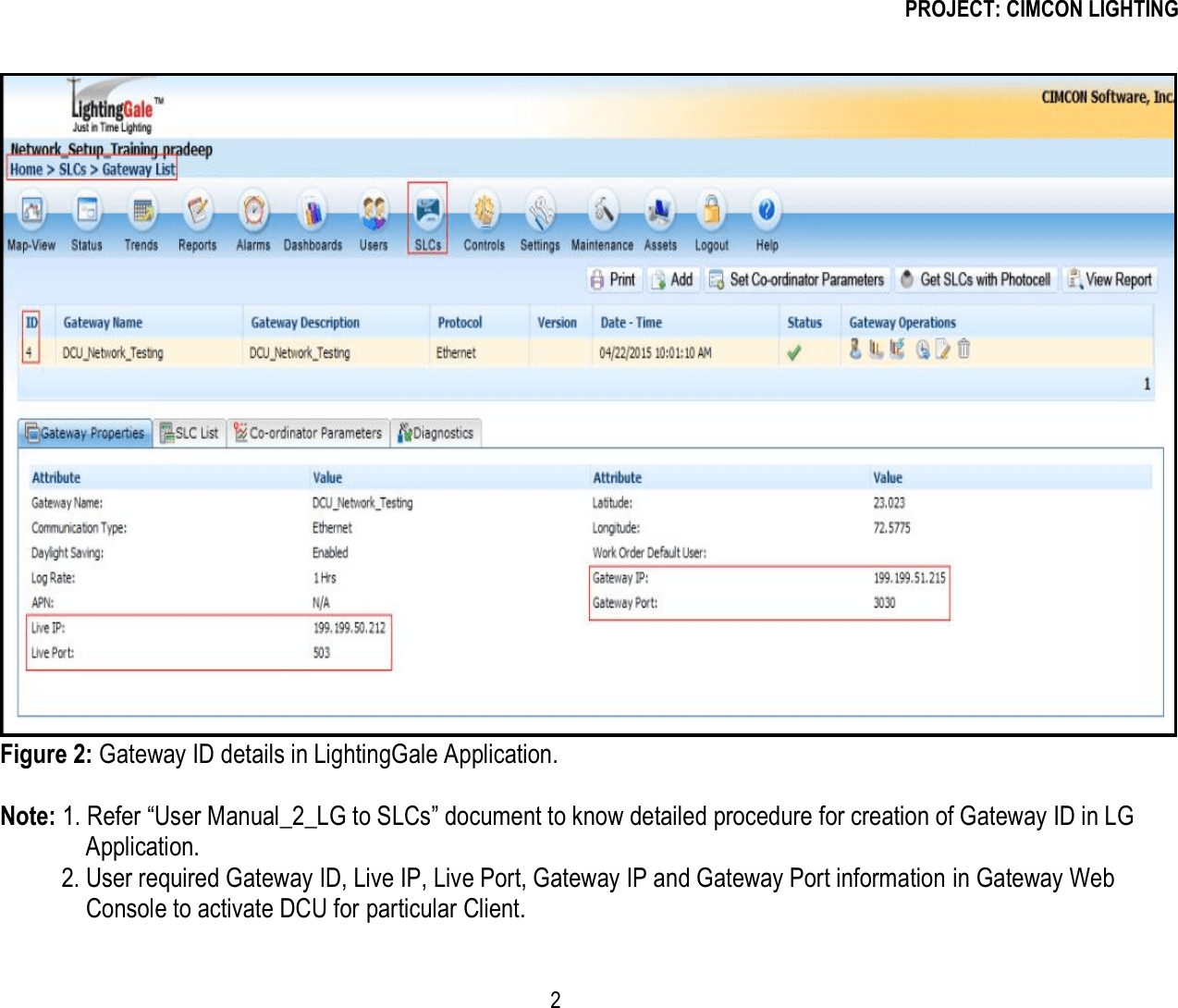1178x1008 pixels.
Task: Click the Ethernet protocol cell
Action: coord(456,352)
